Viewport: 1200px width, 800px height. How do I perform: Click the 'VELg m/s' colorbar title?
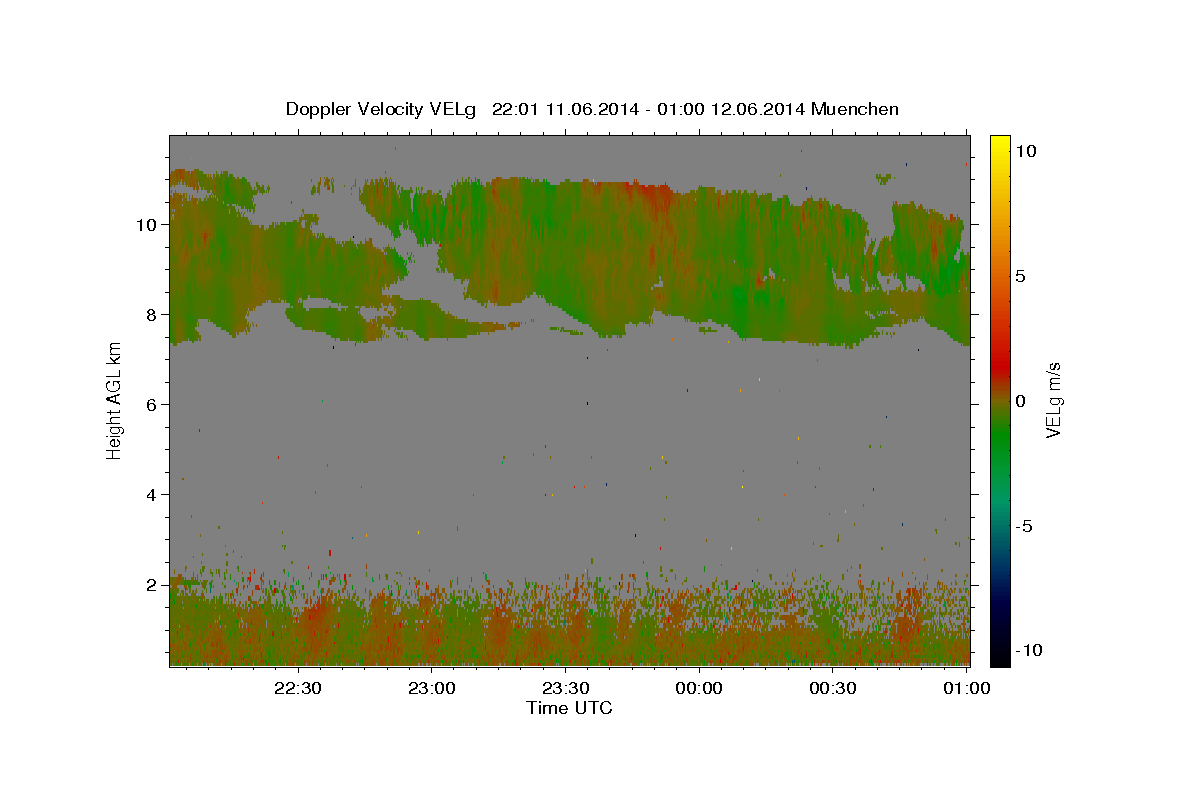click(x=1054, y=400)
